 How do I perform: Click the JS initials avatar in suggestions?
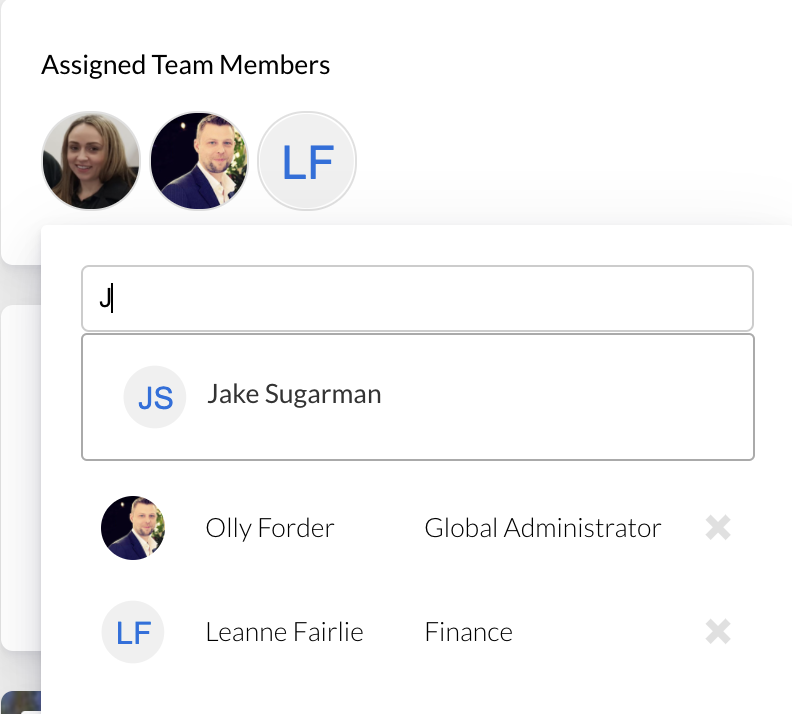click(155, 397)
